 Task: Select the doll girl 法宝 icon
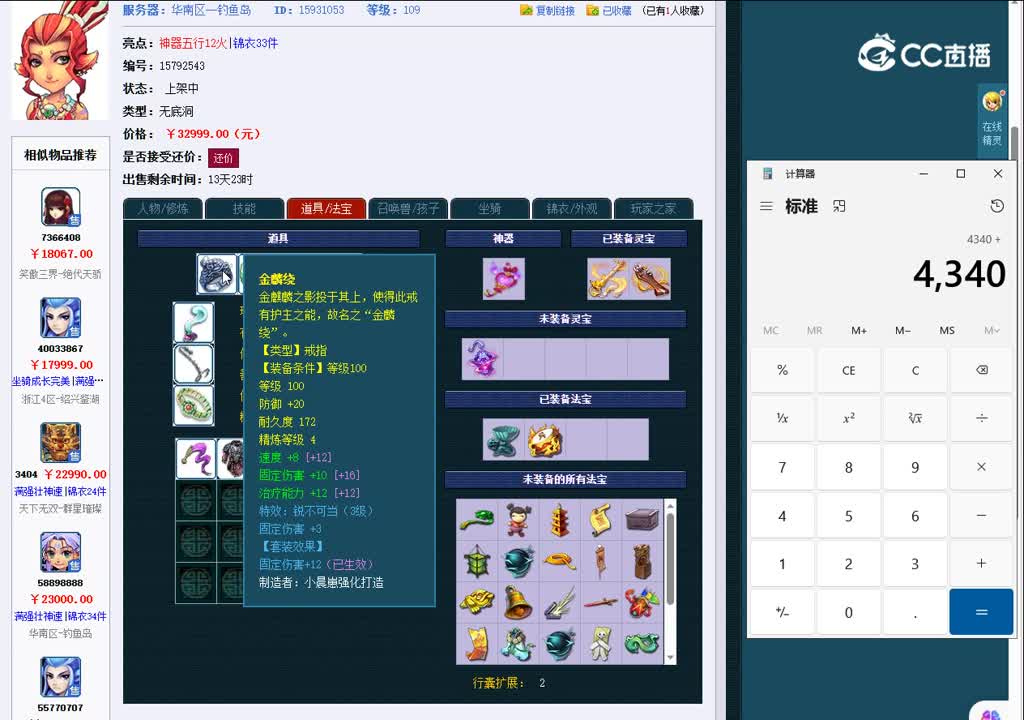pyautogui.click(x=519, y=520)
